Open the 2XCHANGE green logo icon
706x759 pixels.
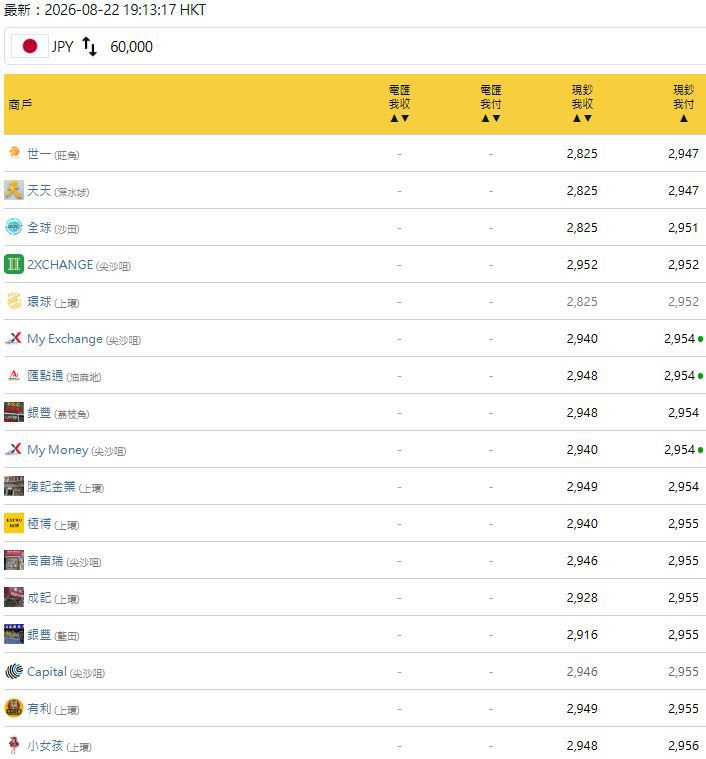[x=14, y=264]
